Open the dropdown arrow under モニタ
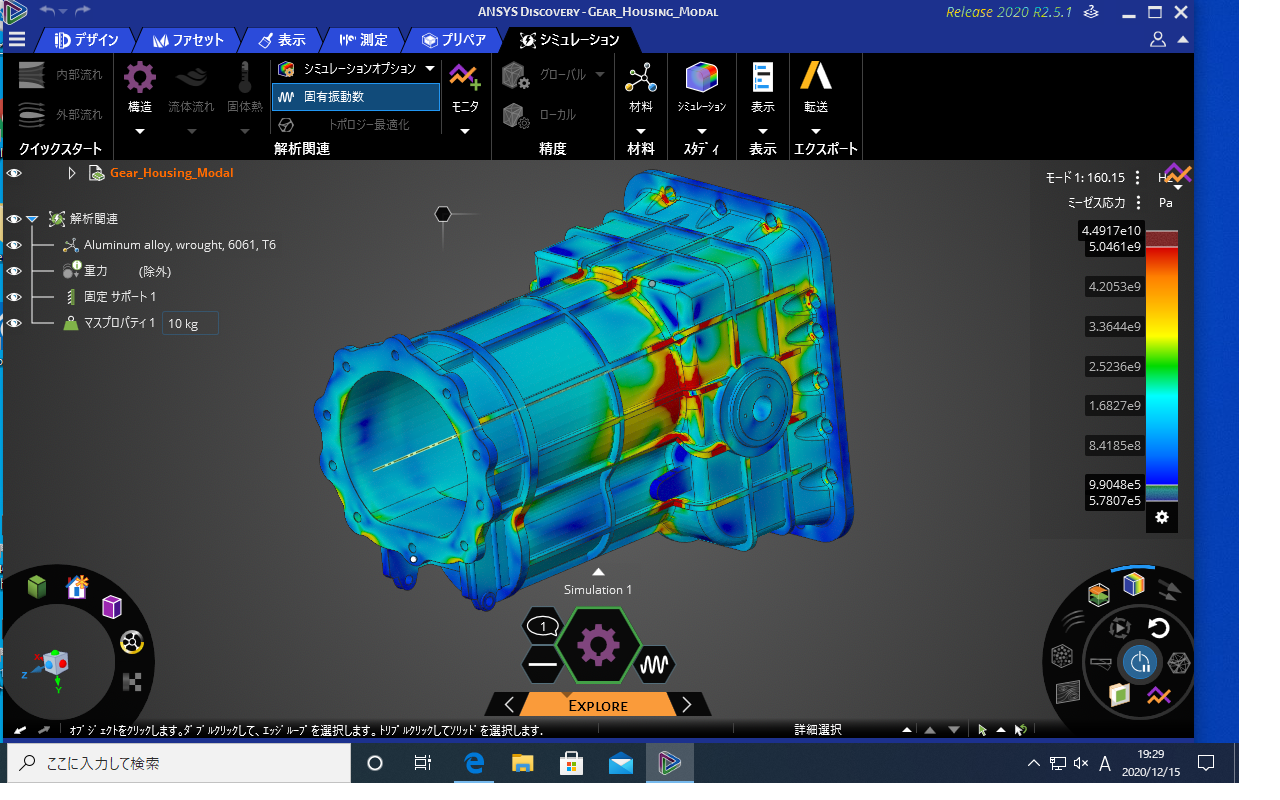The image size is (1280, 800). pos(464,131)
